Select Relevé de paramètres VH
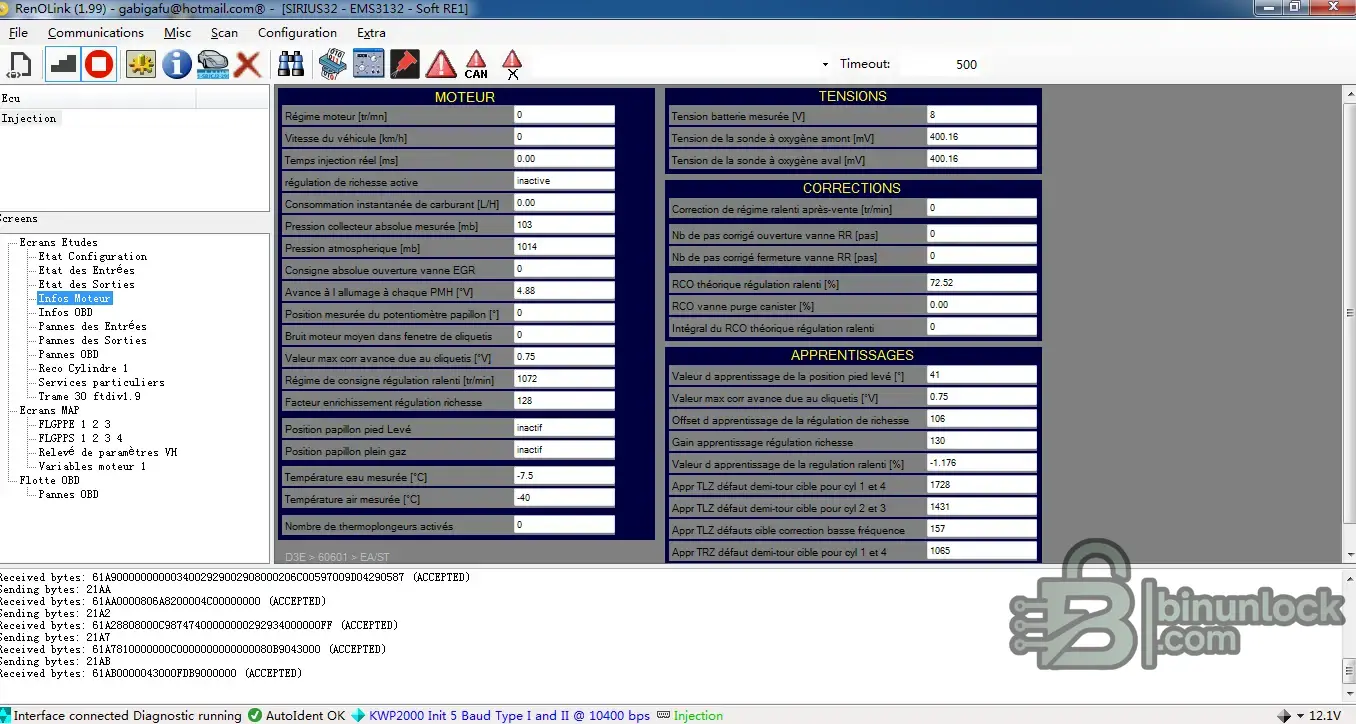Image resolution: width=1356 pixels, height=724 pixels. pyautogui.click(x=107, y=452)
